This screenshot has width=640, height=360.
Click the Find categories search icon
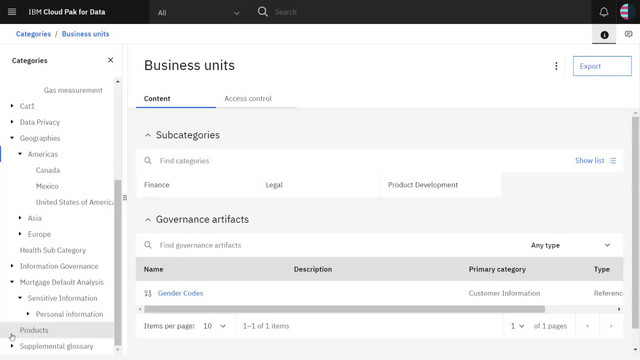coord(148,161)
